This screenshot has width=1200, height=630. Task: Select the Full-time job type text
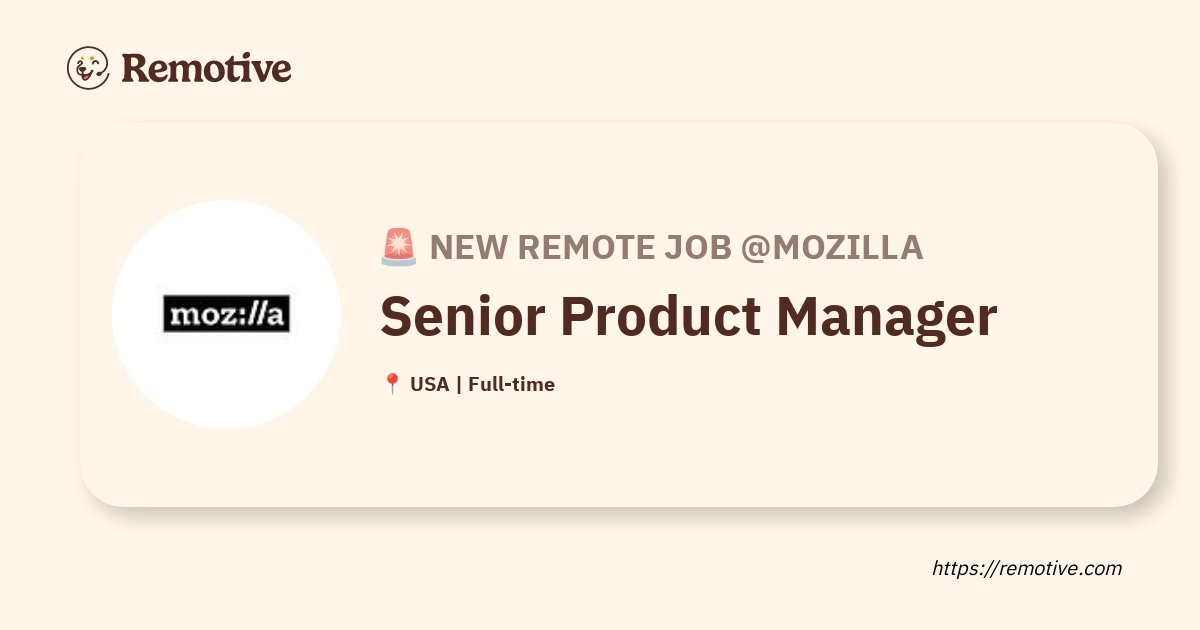pos(511,384)
